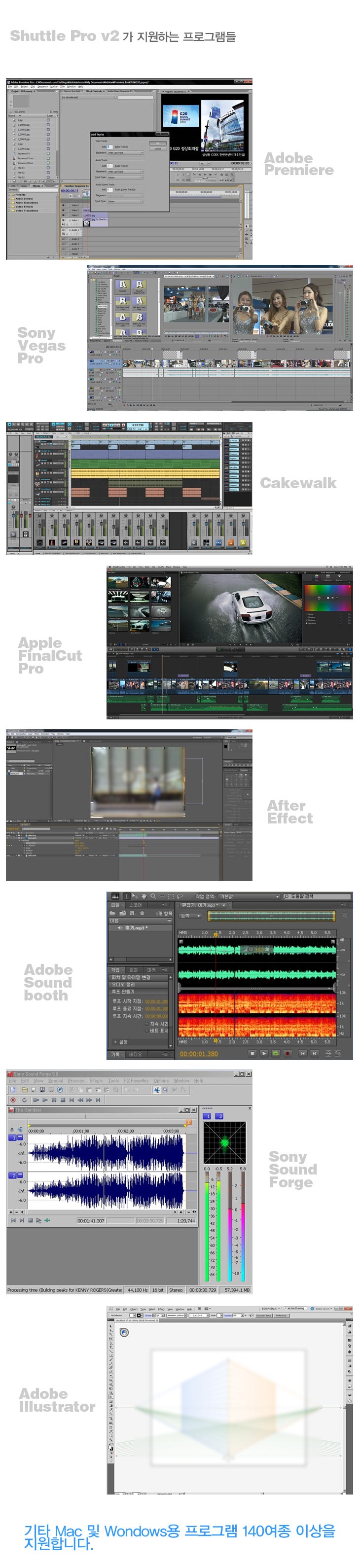Click stop transport button in Soundbooth
Screen dimensions: 360x1568
[x=252, y=1053]
